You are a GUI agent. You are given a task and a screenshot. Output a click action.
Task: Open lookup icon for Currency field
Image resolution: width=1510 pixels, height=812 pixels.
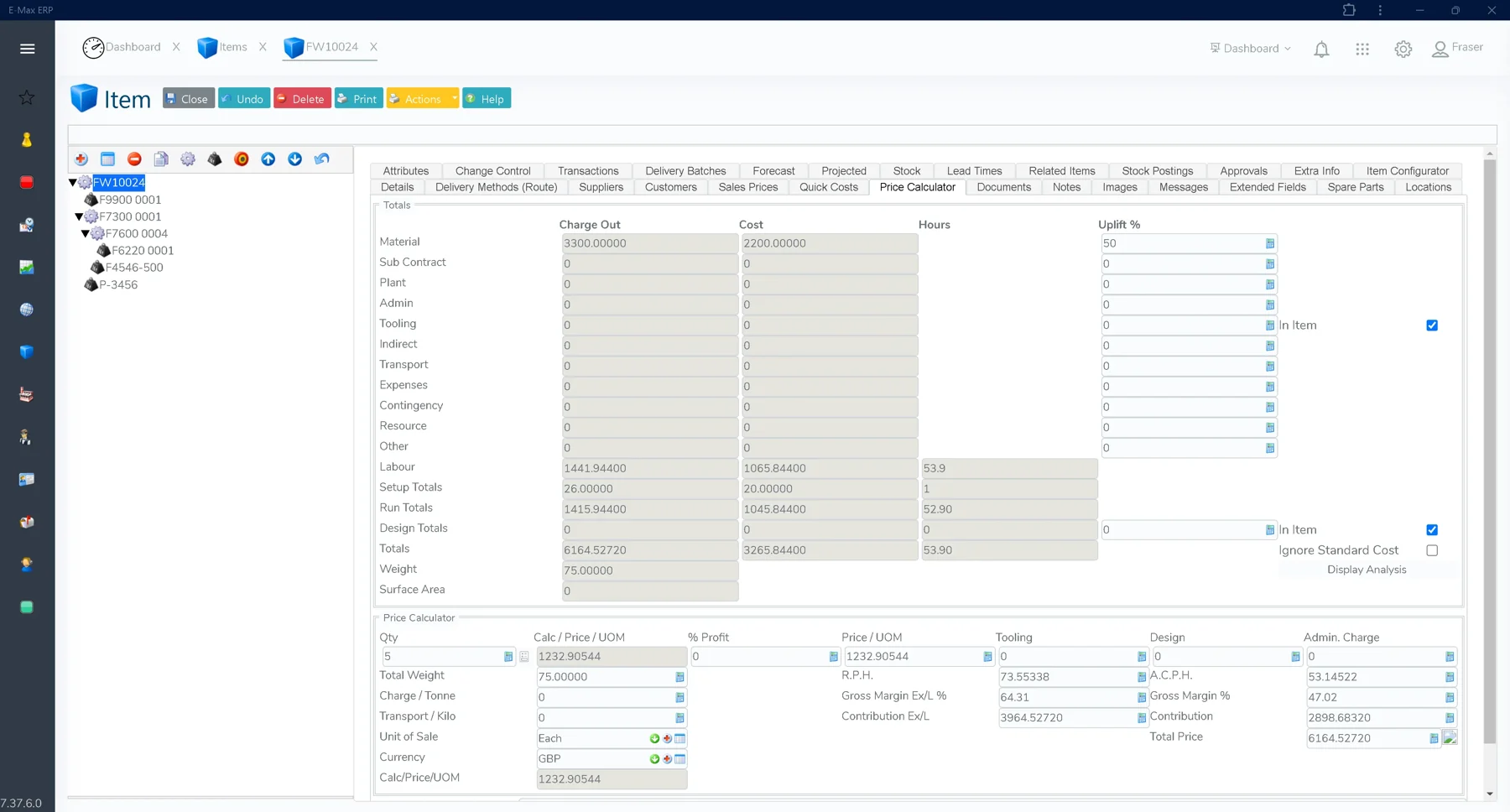tap(680, 759)
